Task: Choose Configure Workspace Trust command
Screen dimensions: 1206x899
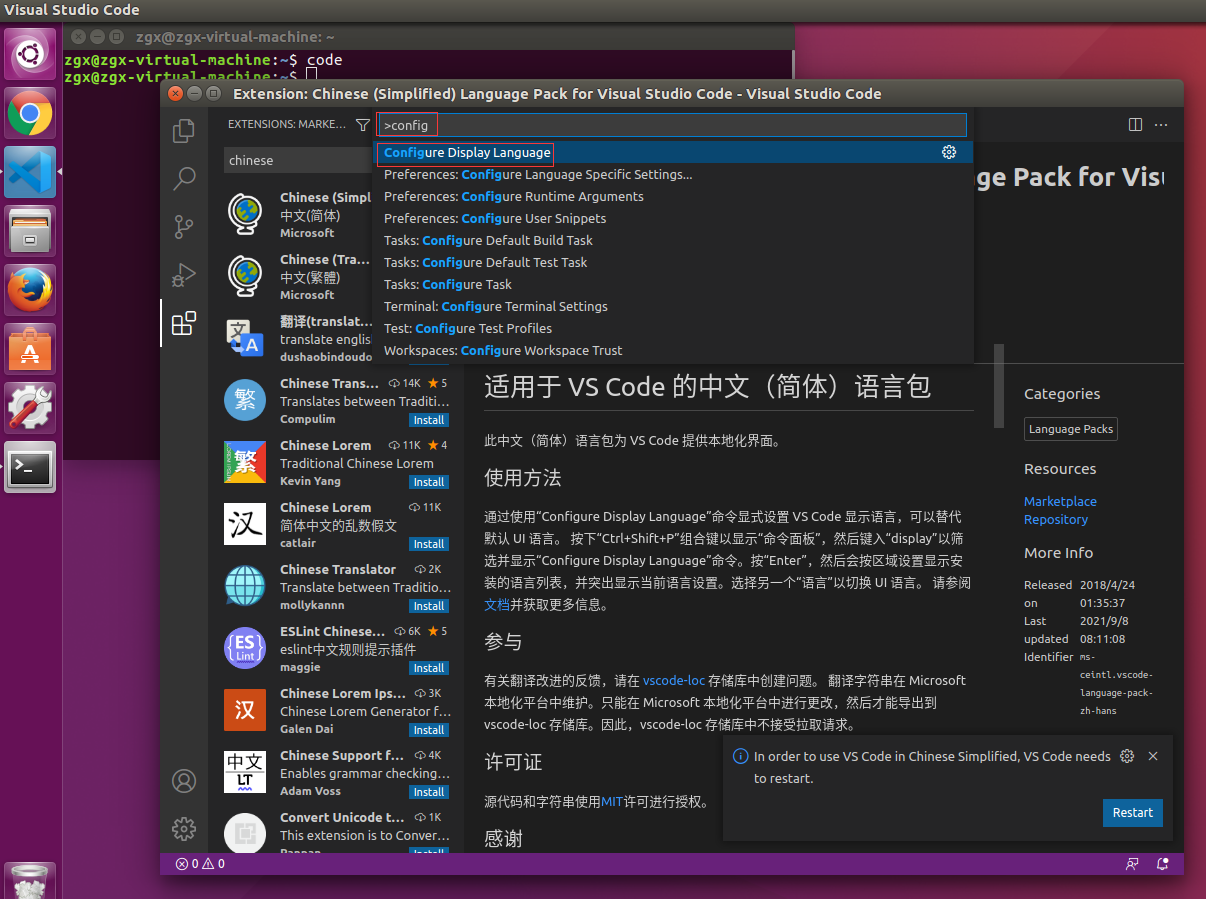Action: 673,350
